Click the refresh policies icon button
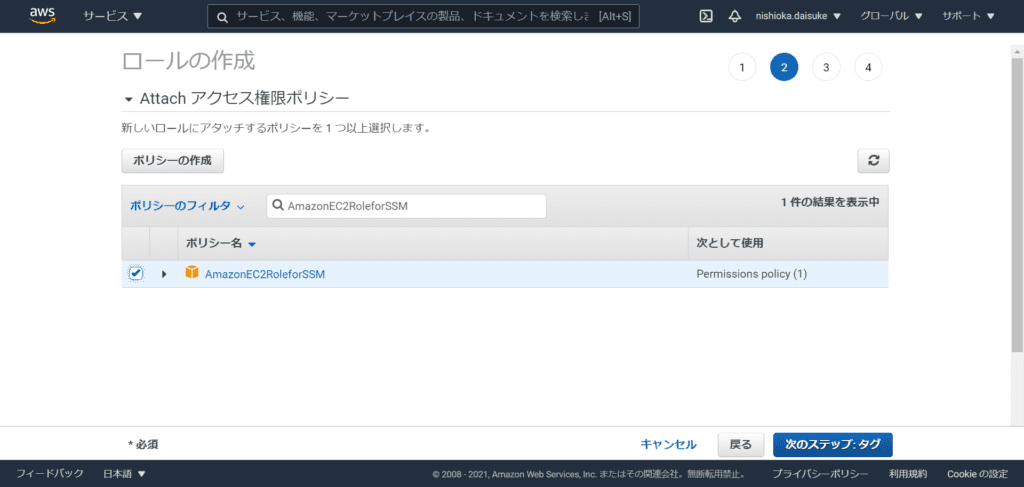Screen dimensions: 1024x487 pos(873,160)
